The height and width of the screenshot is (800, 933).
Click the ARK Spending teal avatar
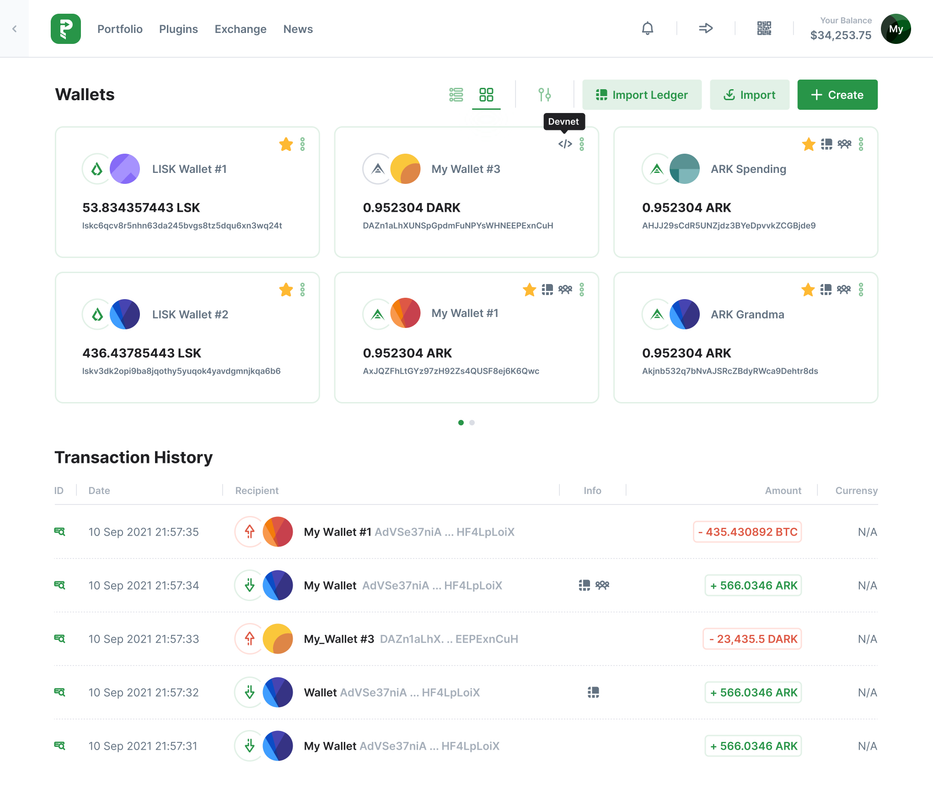pyautogui.click(x=685, y=168)
